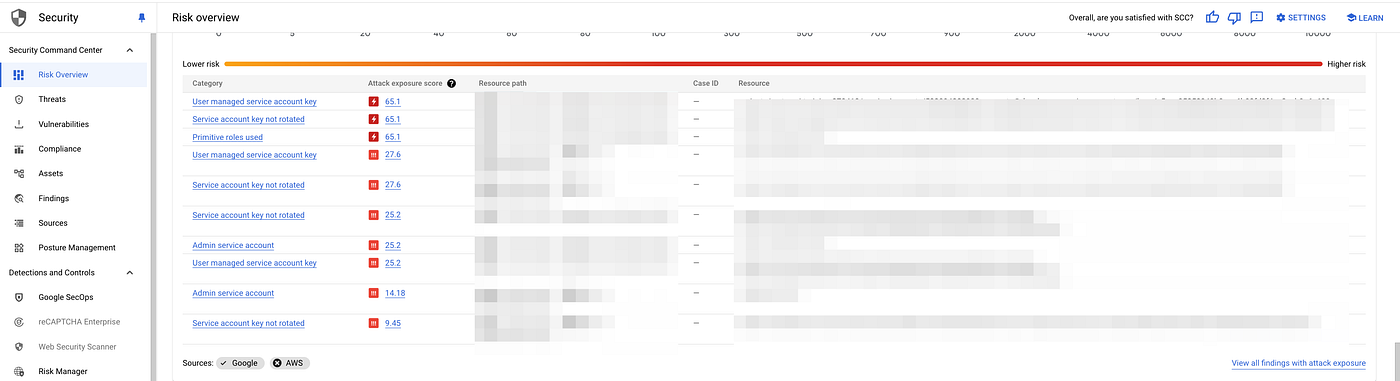Click the thumbs up feedback icon
The image size is (1400, 381).
(x=1213, y=17)
